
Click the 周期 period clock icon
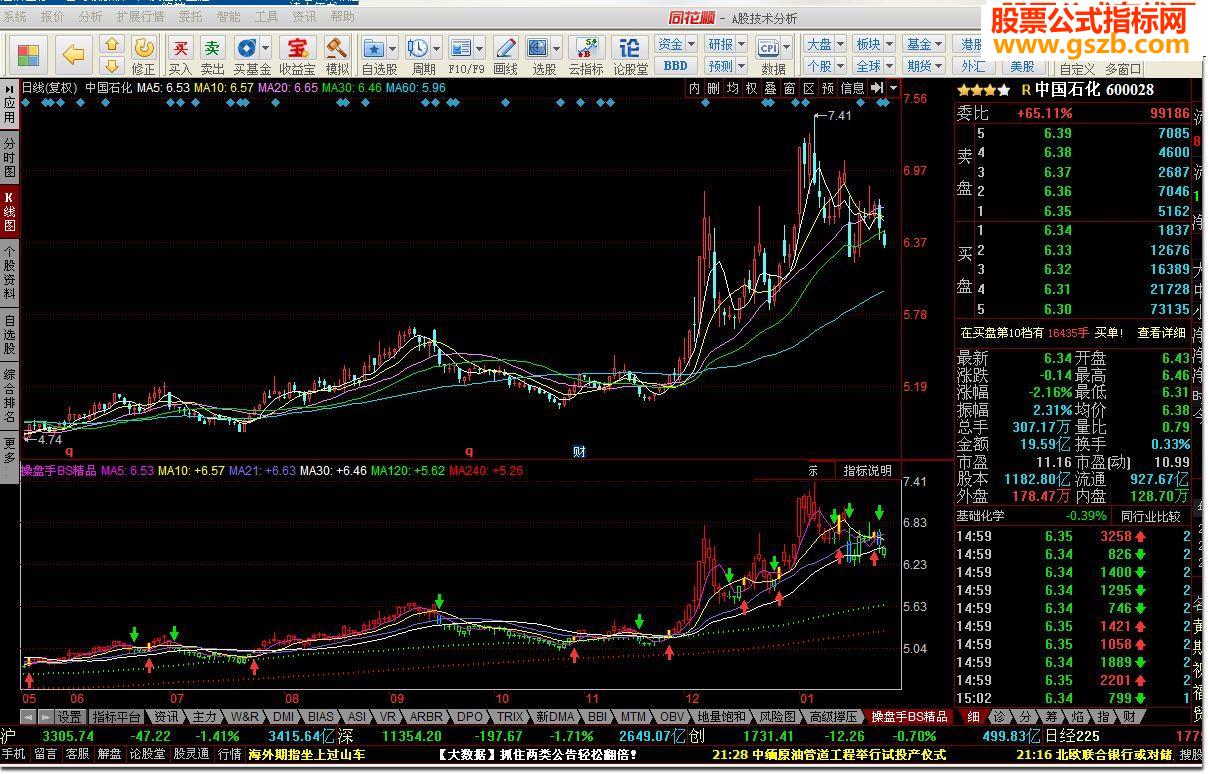pos(418,56)
